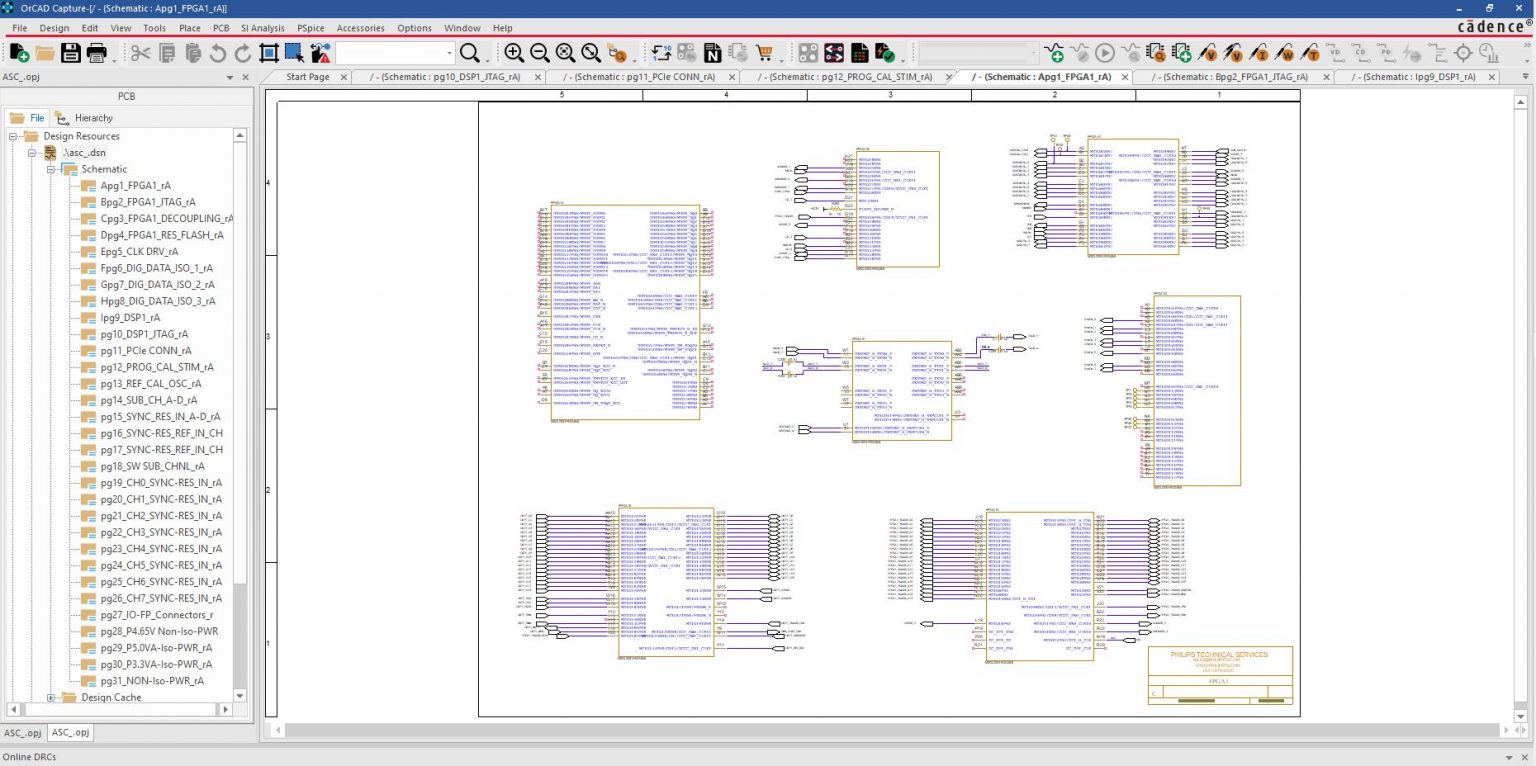The width and height of the screenshot is (1536, 766).
Task: Click the create netlist N icon
Action: tap(713, 53)
